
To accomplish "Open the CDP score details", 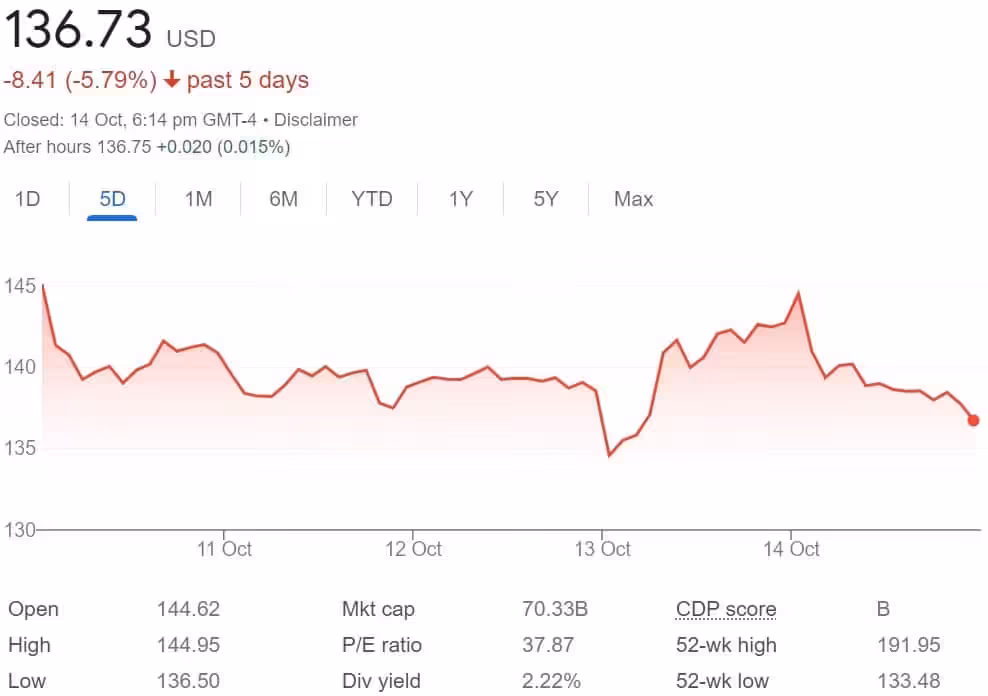I will [726, 608].
